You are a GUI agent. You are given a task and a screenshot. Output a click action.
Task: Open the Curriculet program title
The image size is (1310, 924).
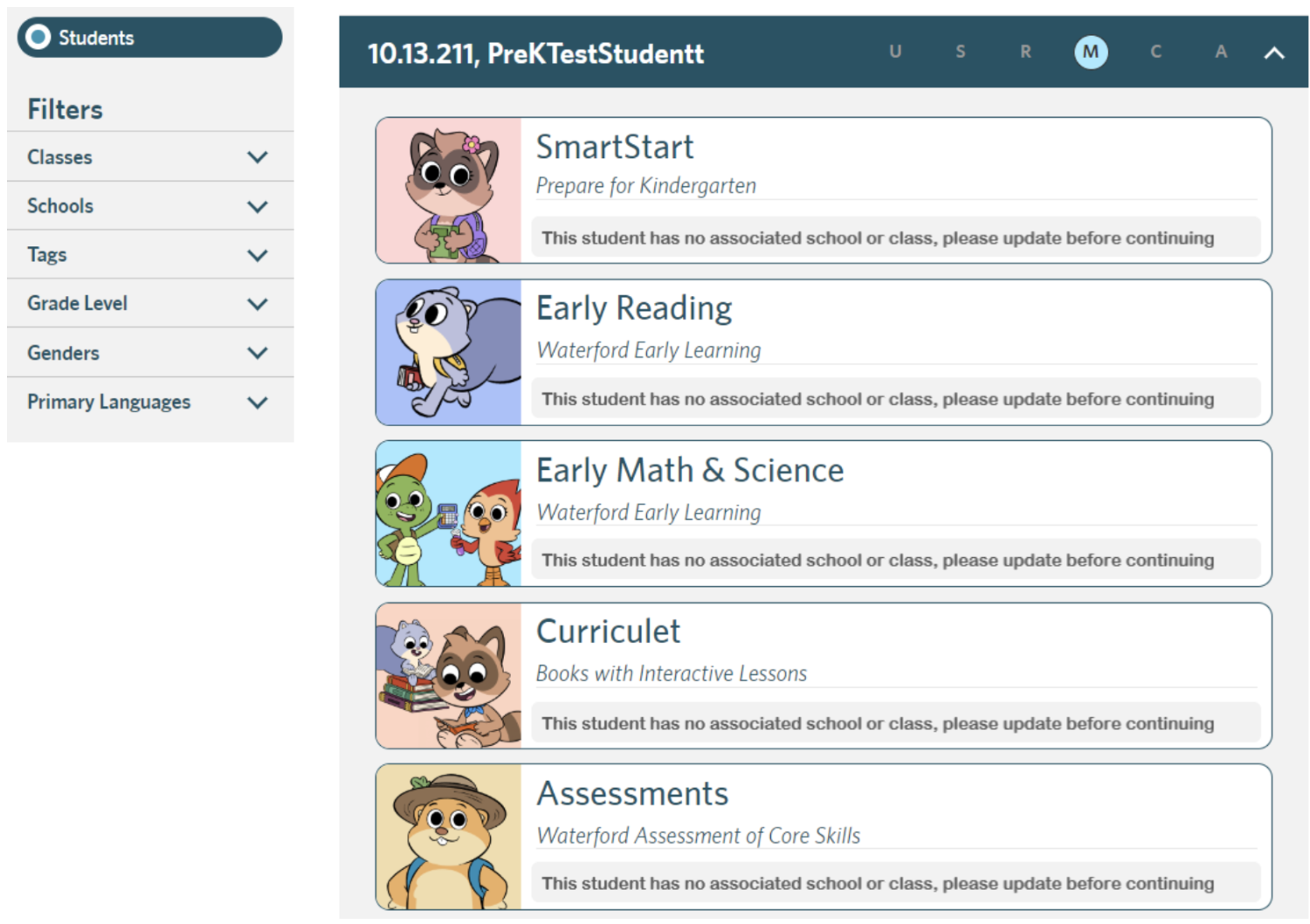click(608, 631)
